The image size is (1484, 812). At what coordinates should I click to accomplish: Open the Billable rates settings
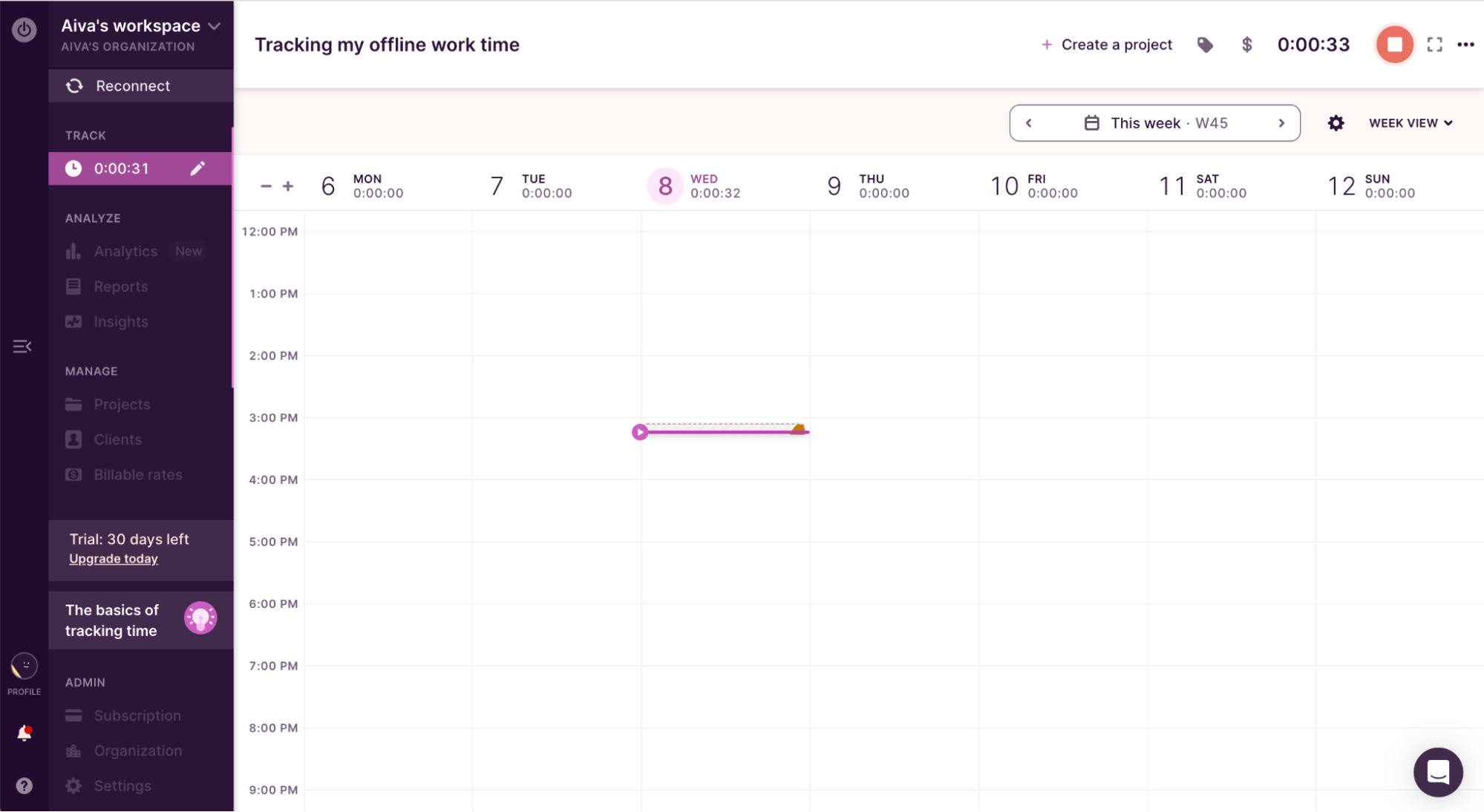(x=138, y=474)
